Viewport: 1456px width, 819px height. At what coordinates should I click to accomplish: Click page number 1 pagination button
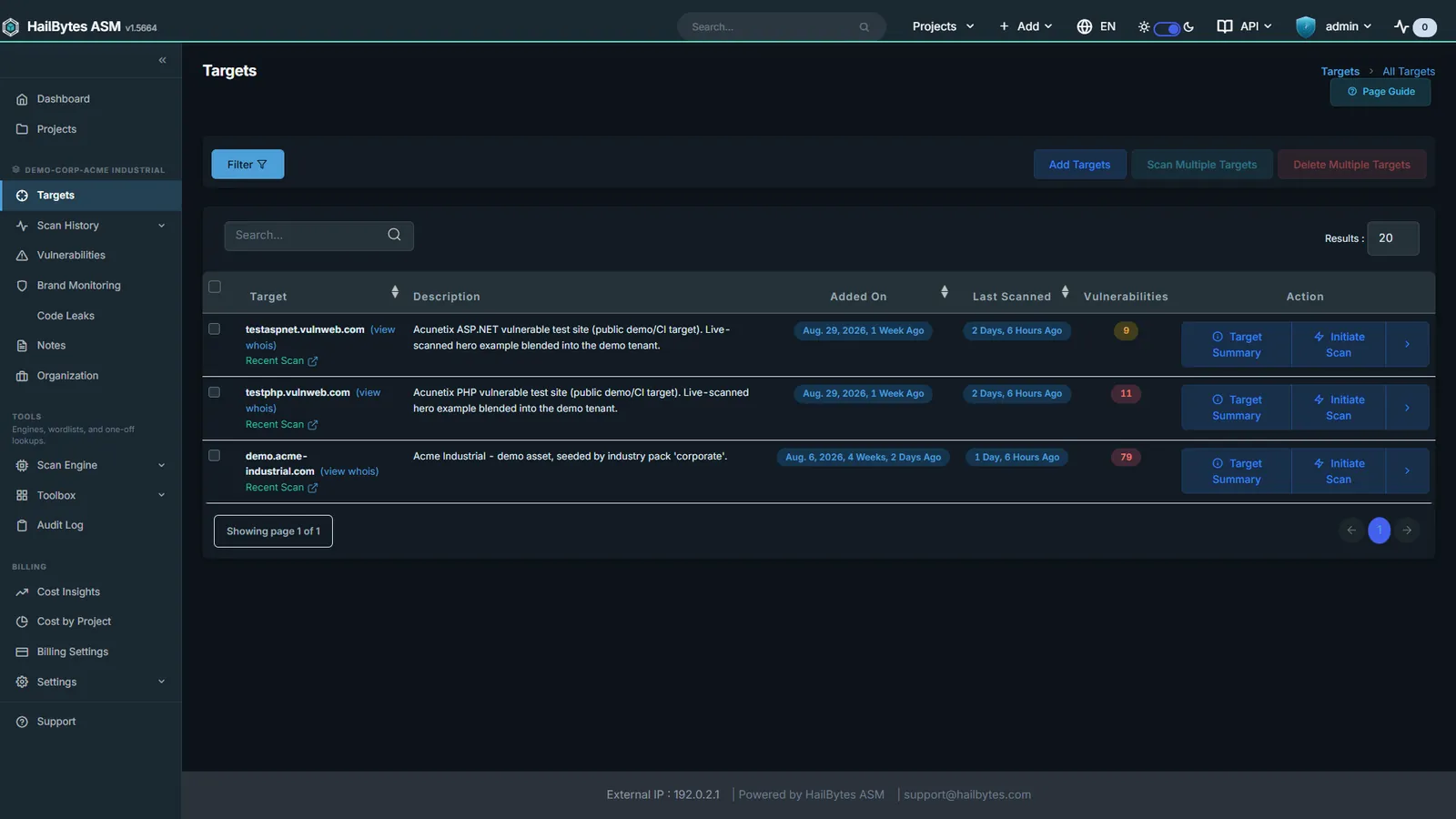click(1380, 530)
